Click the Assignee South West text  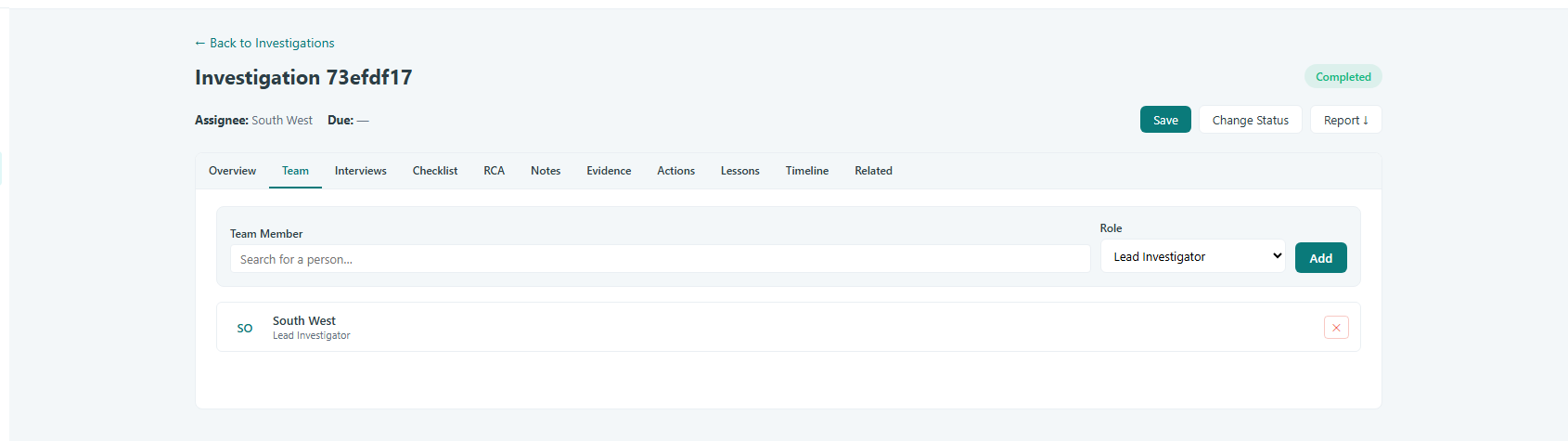(253, 120)
